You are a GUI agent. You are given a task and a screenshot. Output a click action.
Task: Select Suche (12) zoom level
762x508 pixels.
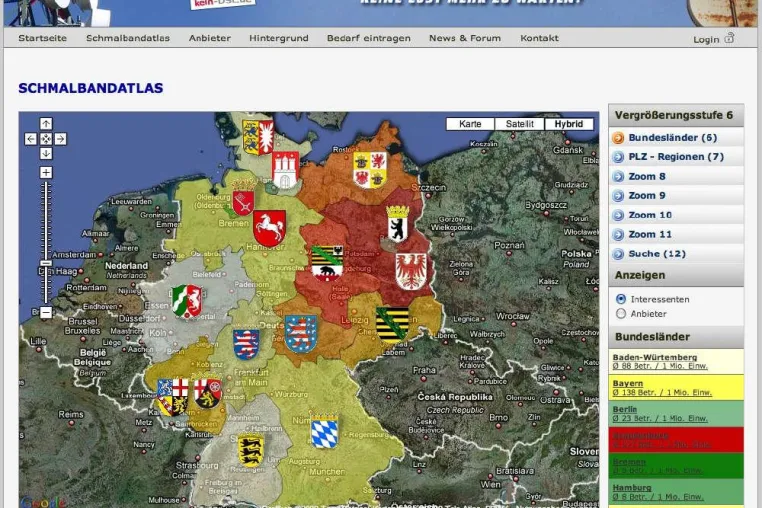pyautogui.click(x=676, y=254)
